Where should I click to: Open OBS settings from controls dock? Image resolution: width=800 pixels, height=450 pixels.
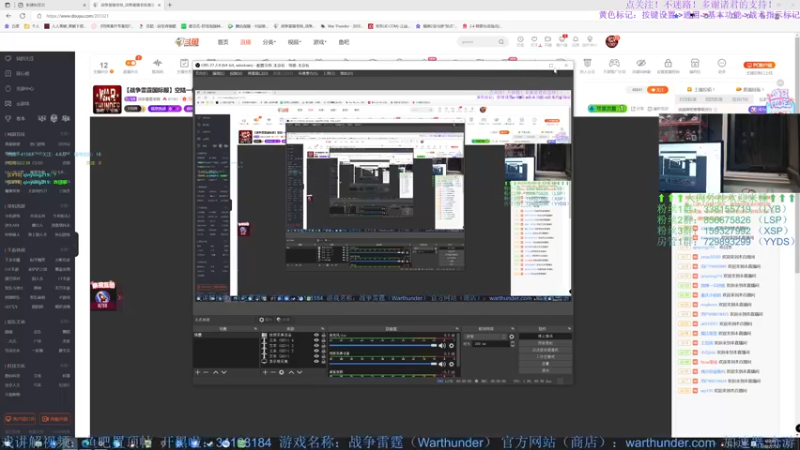pos(545,363)
